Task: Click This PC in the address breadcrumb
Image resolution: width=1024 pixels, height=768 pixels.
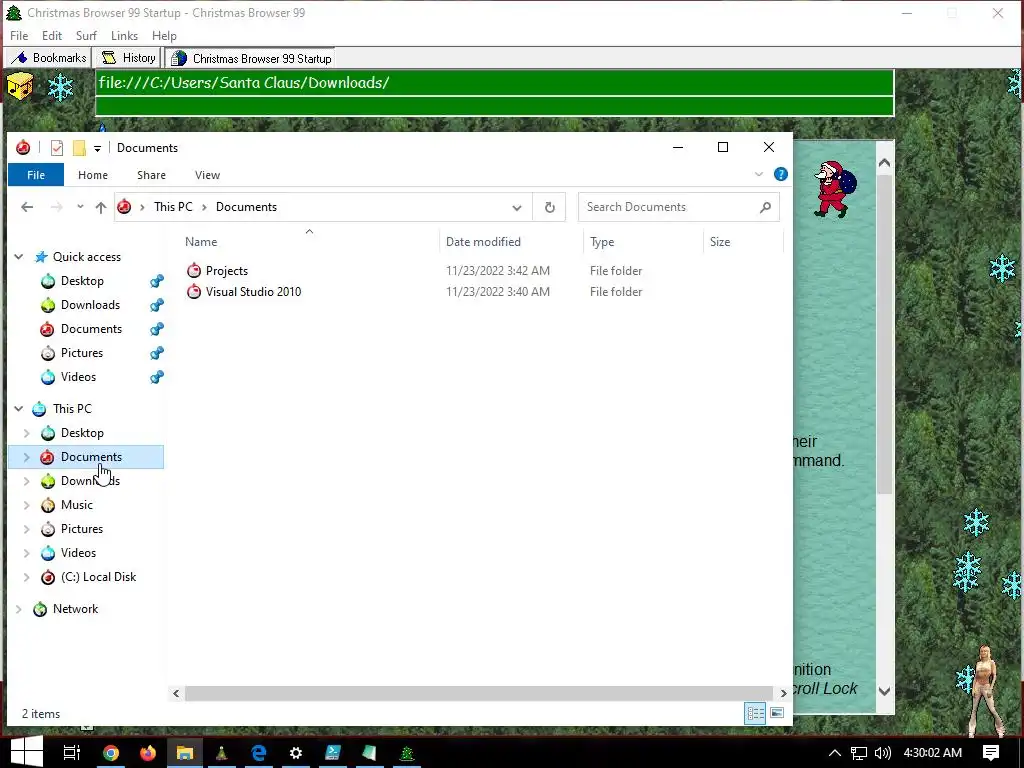Action: (173, 207)
